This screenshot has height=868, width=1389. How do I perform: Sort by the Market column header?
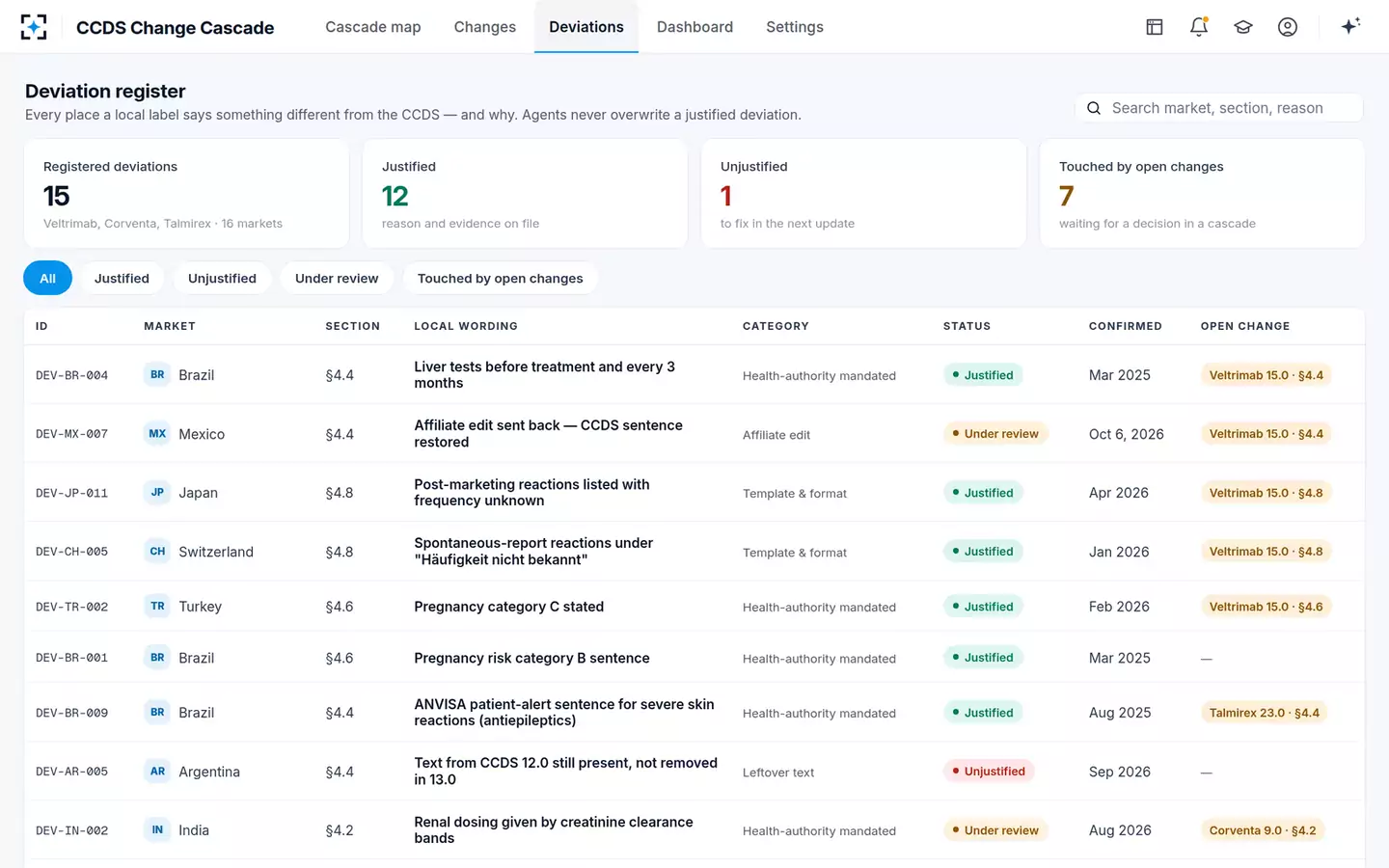[x=170, y=326]
